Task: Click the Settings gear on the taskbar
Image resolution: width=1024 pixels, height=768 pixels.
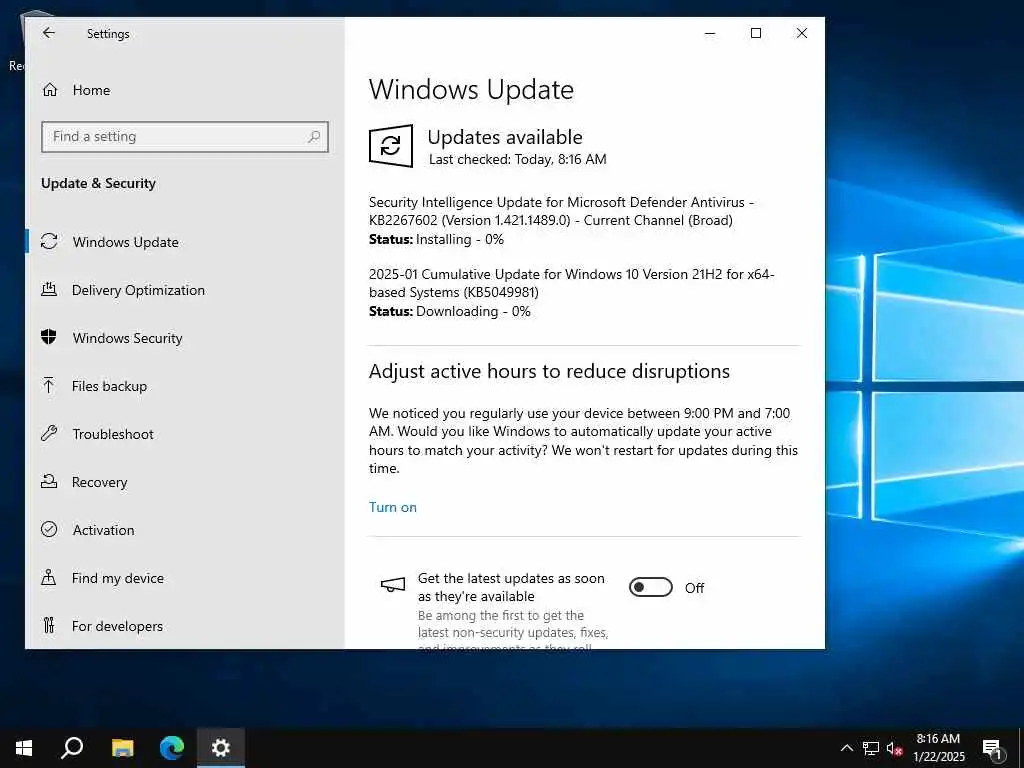Action: click(x=221, y=748)
